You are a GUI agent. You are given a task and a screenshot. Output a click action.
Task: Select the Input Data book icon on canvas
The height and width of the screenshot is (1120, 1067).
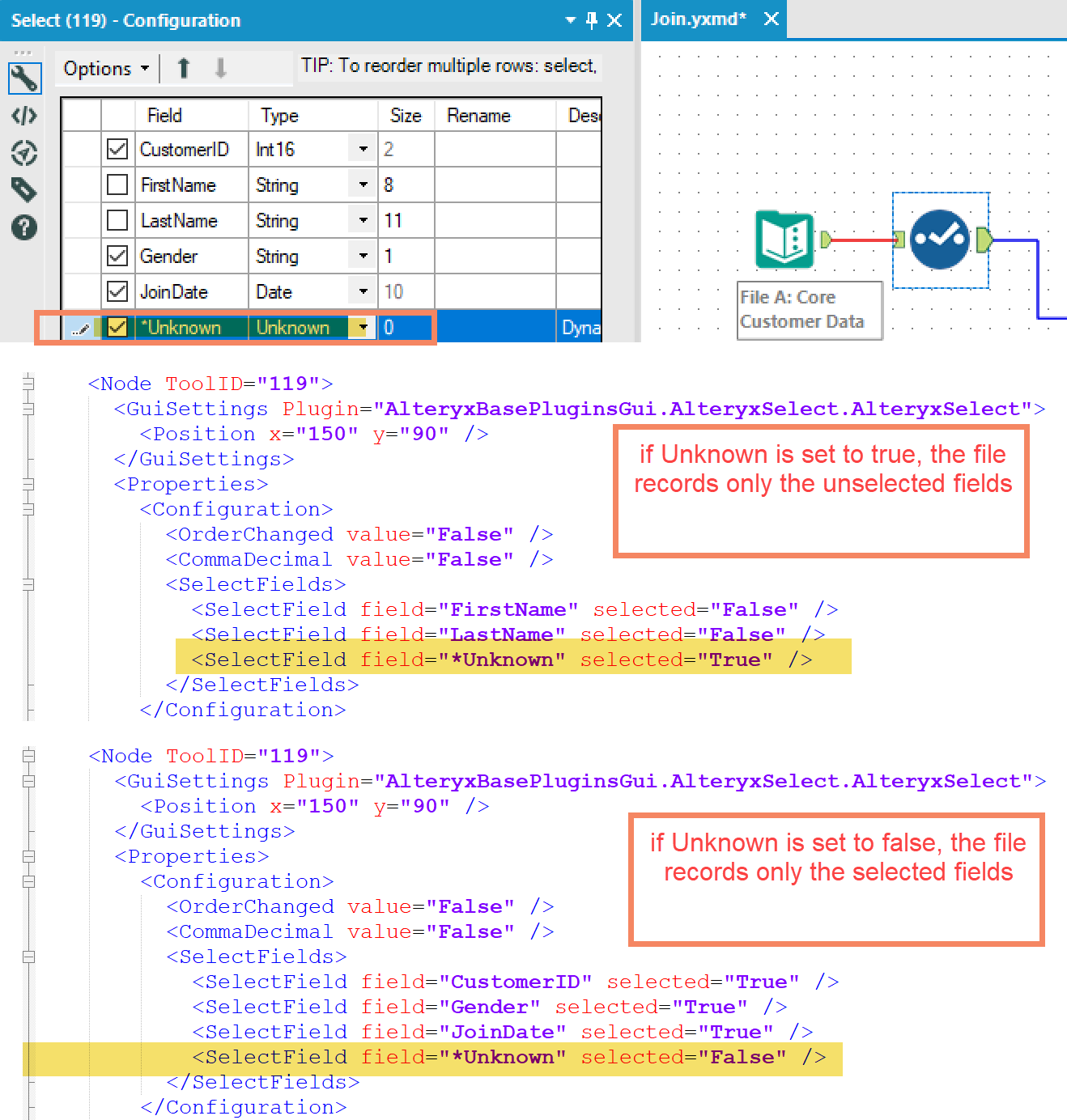[784, 240]
